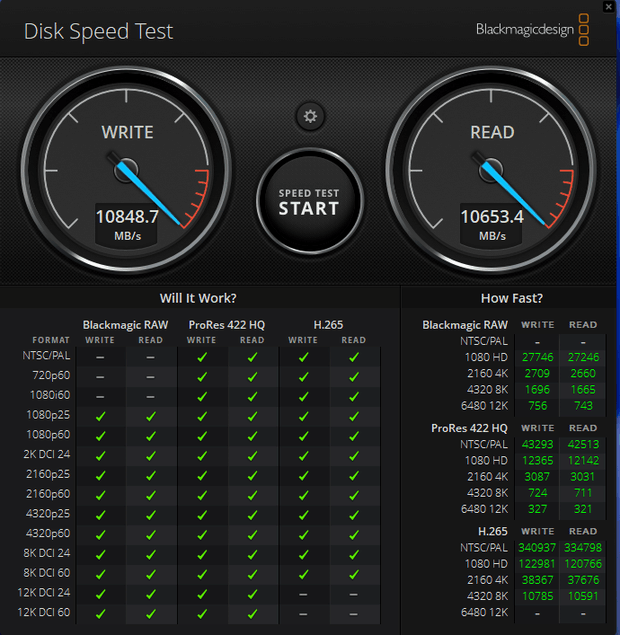Select the Blackmagic RAW column header in Will It Work
Screen dimensions: 620x635
[x=125, y=325]
